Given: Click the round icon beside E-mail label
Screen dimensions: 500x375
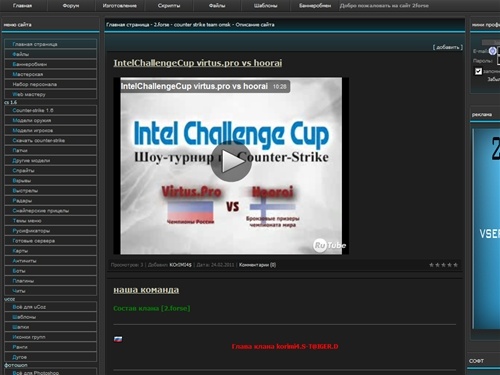Looking at the screenshot, I should pyautogui.click(x=492, y=51).
